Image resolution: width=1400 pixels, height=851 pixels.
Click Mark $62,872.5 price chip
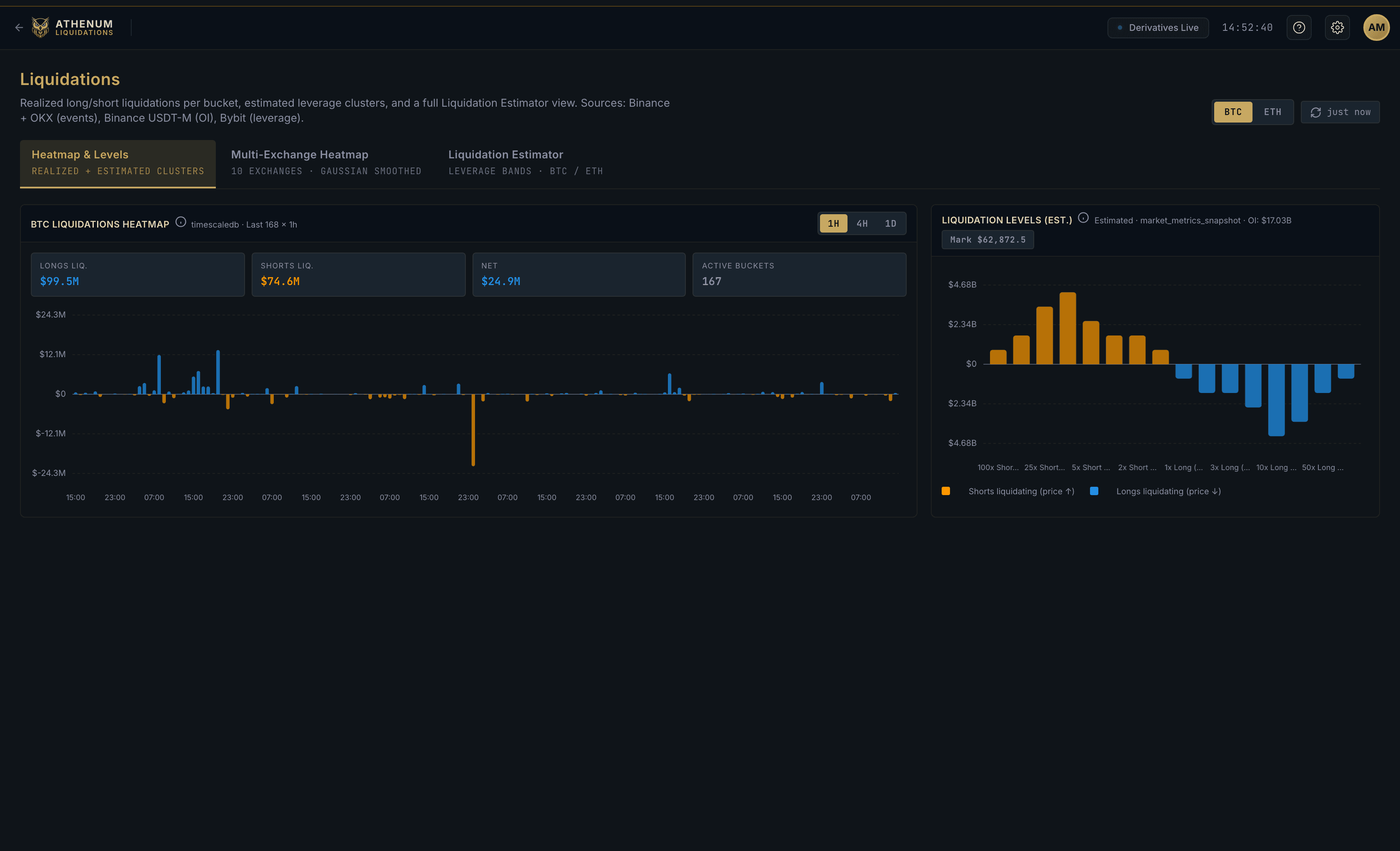987,240
